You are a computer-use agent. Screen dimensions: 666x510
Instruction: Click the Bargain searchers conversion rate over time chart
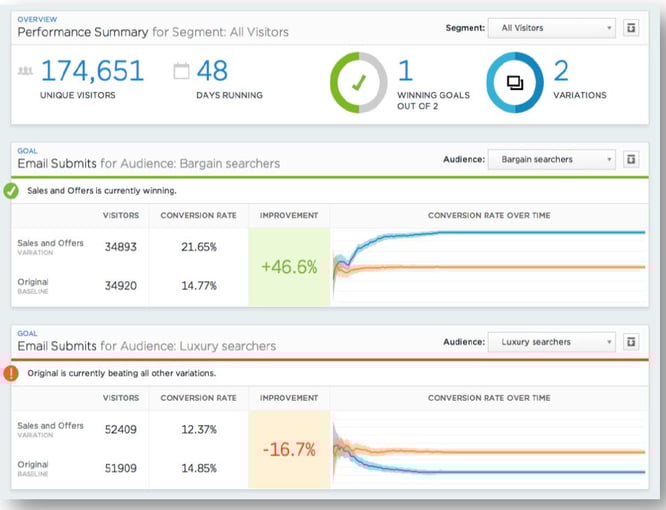pos(489,267)
